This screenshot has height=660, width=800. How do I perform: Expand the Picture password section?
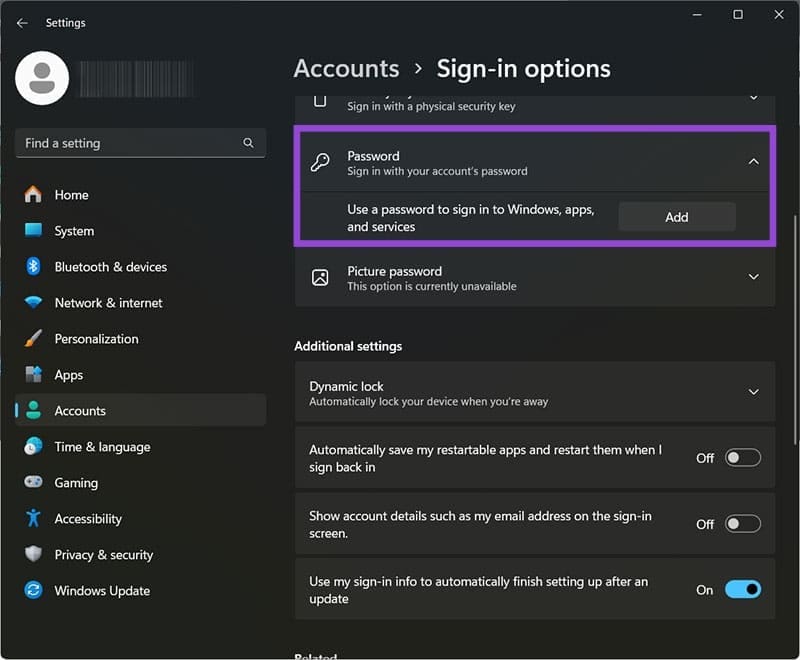tap(754, 277)
